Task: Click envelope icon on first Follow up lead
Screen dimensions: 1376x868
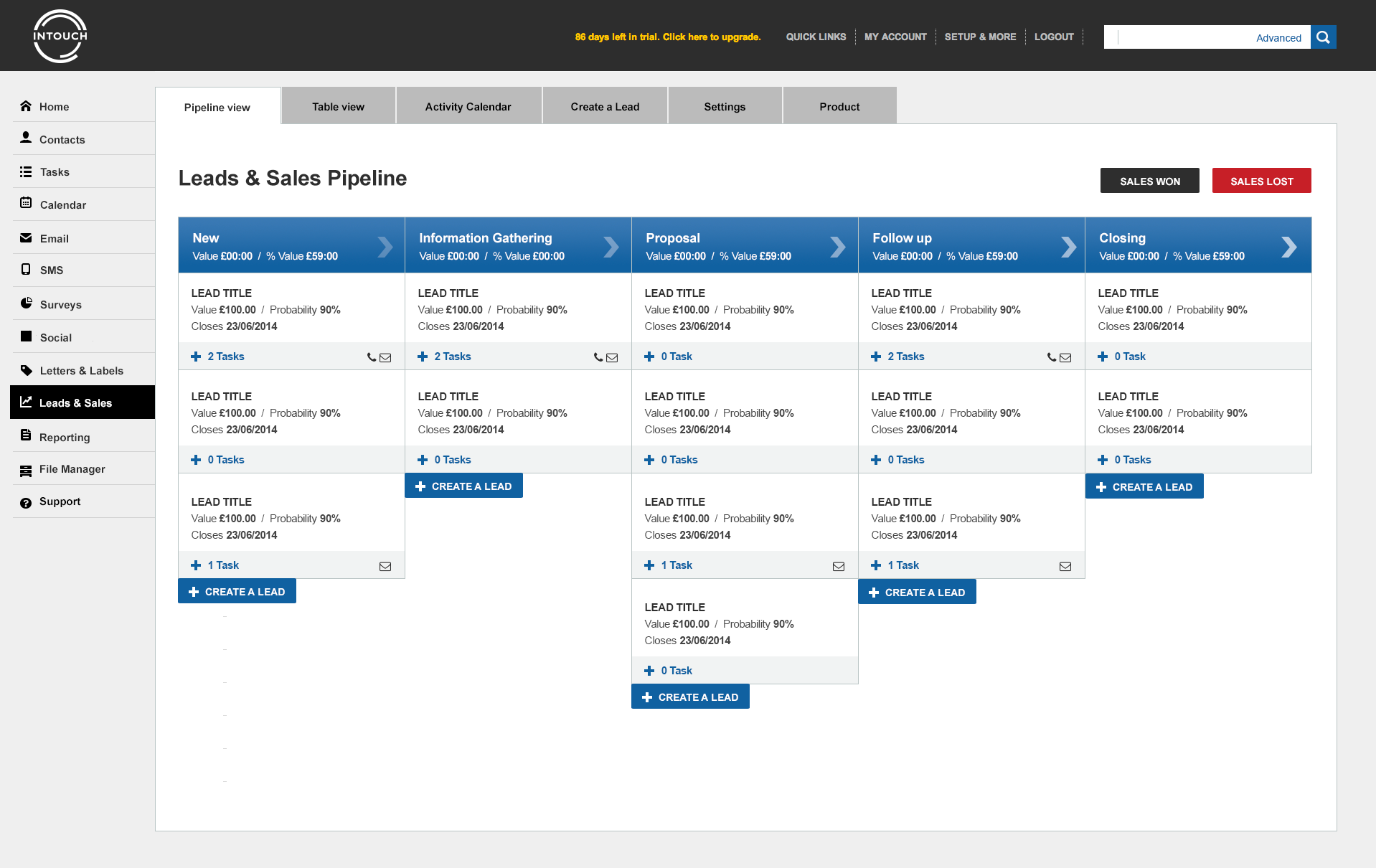Action: point(1065,357)
